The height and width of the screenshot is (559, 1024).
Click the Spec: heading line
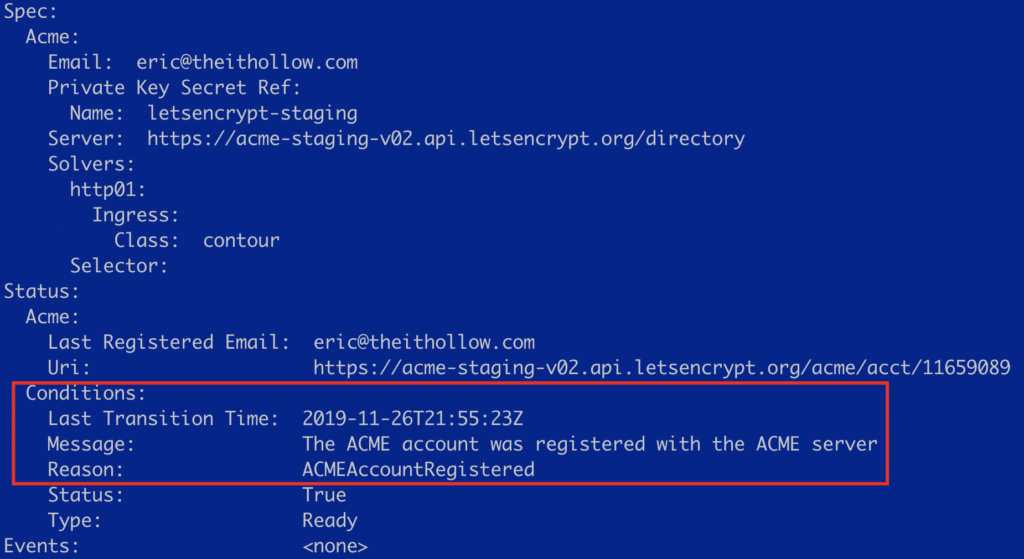(30, 11)
